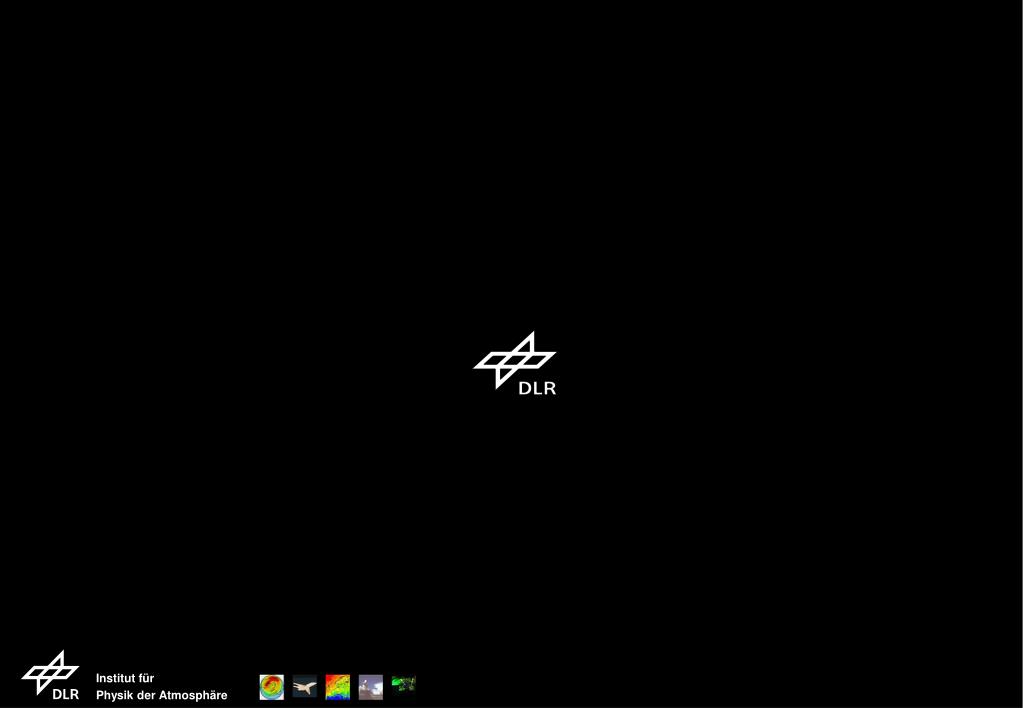Open the aircraft model thumbnail
This screenshot has height=708, width=1023.
click(x=305, y=686)
